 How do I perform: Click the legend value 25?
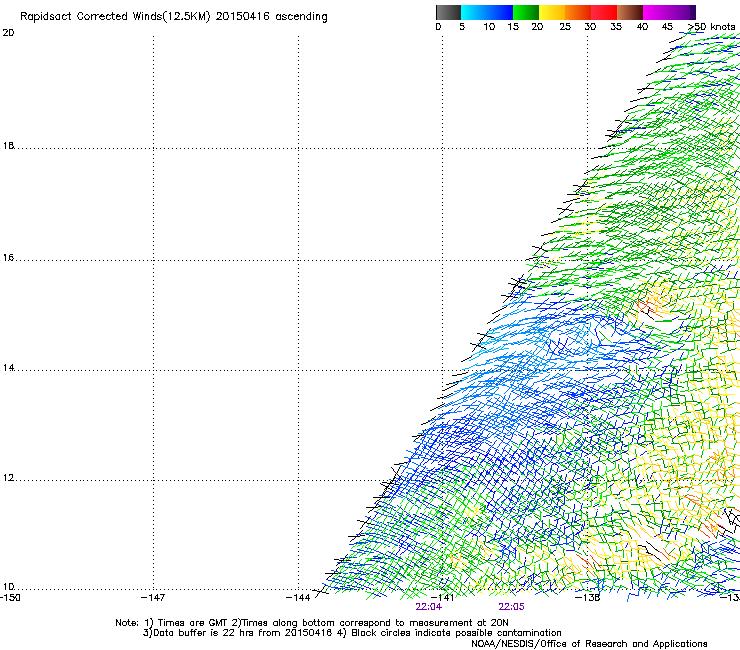click(565, 27)
